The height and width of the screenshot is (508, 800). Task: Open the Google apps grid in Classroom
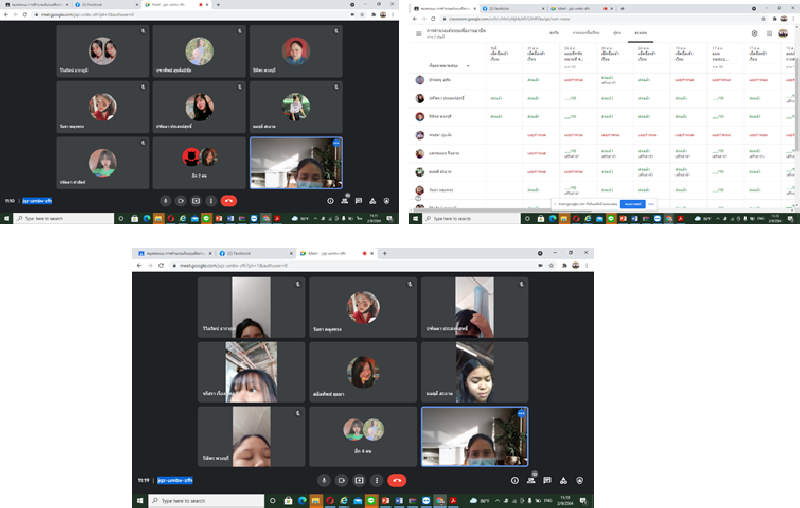pyautogui.click(x=769, y=33)
